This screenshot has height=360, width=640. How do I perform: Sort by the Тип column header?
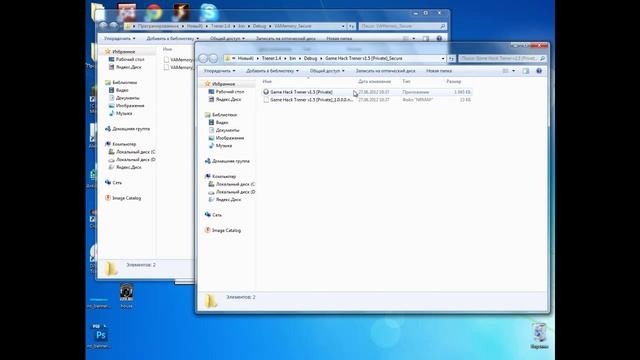(x=406, y=82)
